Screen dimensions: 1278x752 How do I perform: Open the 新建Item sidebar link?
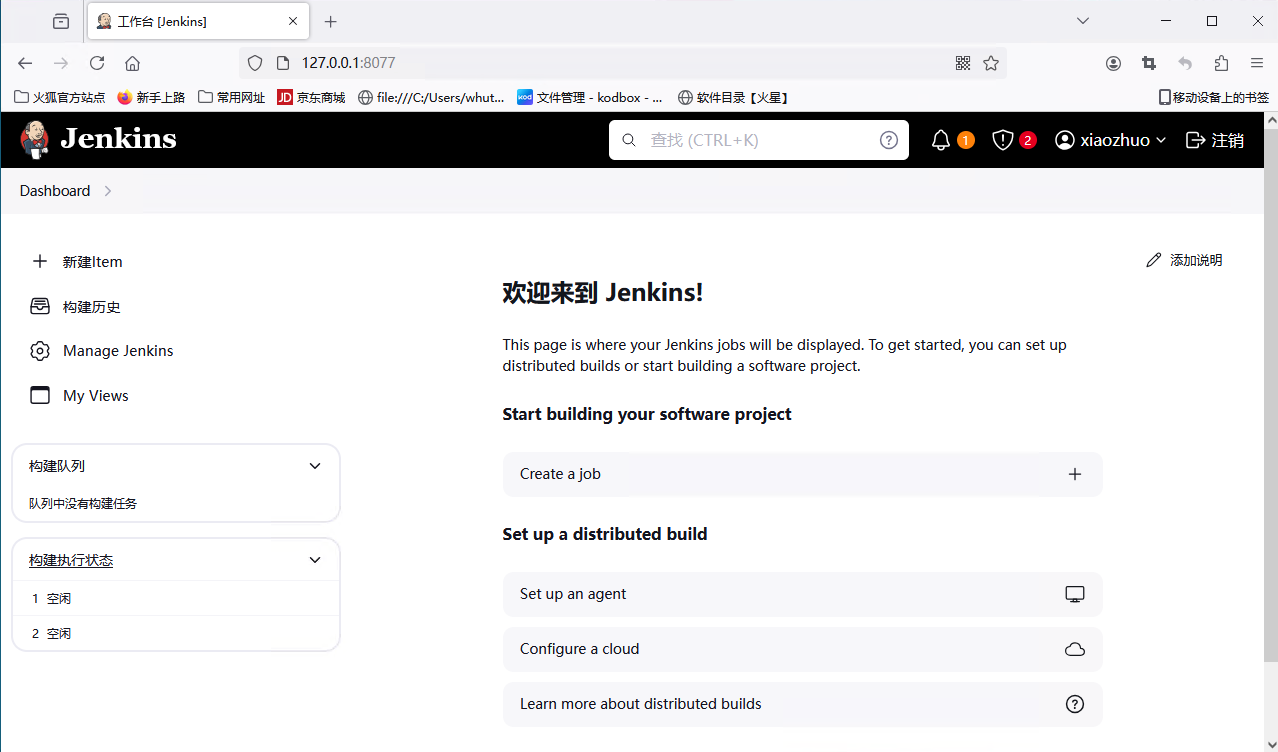tap(92, 261)
